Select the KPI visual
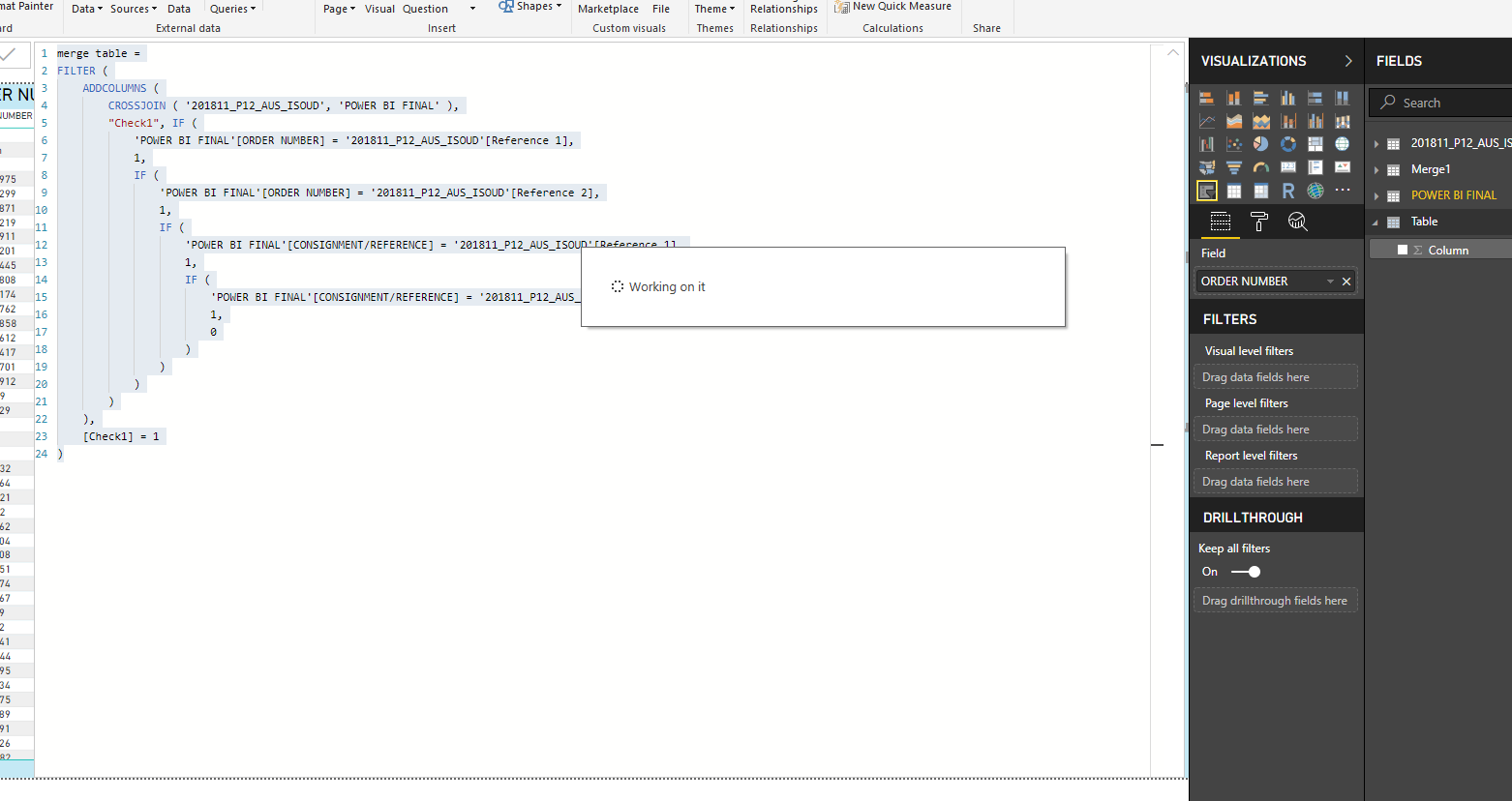The height and width of the screenshot is (801, 1512). (1343, 167)
